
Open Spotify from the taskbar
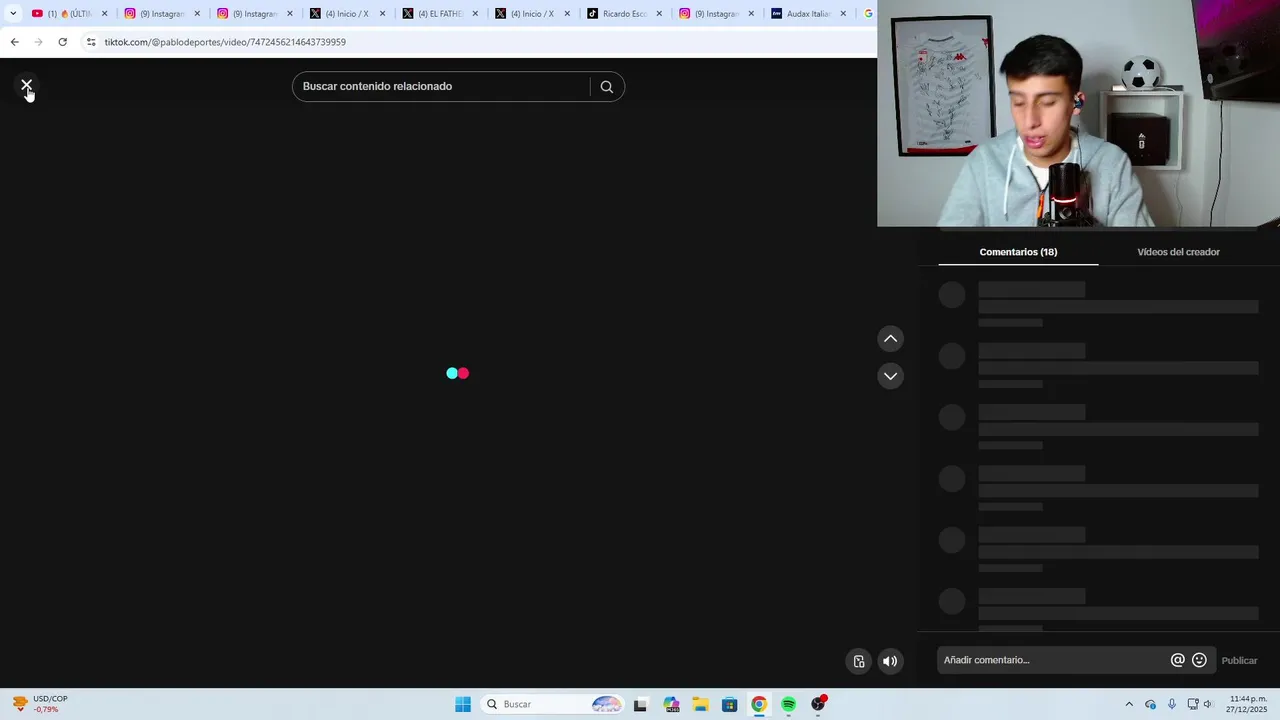(789, 704)
